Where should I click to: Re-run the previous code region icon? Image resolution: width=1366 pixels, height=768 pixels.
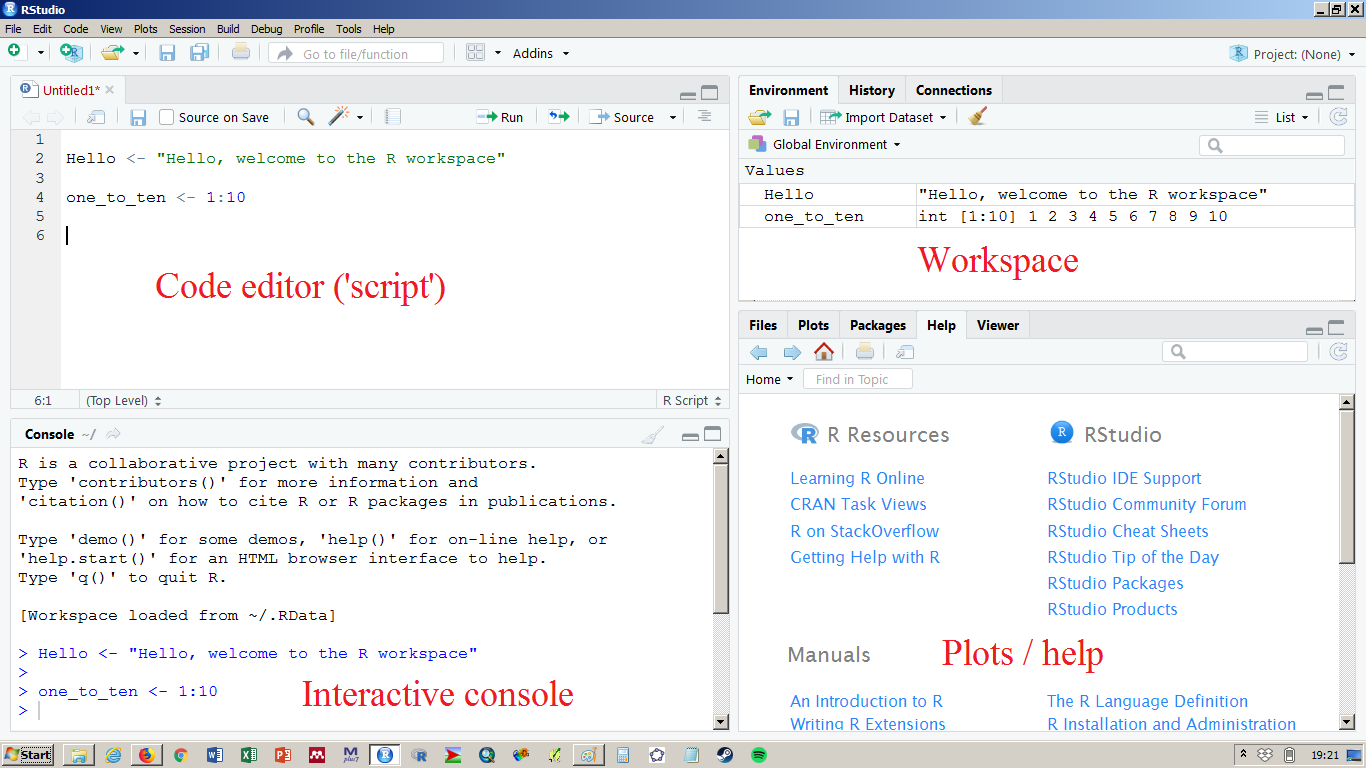click(559, 117)
